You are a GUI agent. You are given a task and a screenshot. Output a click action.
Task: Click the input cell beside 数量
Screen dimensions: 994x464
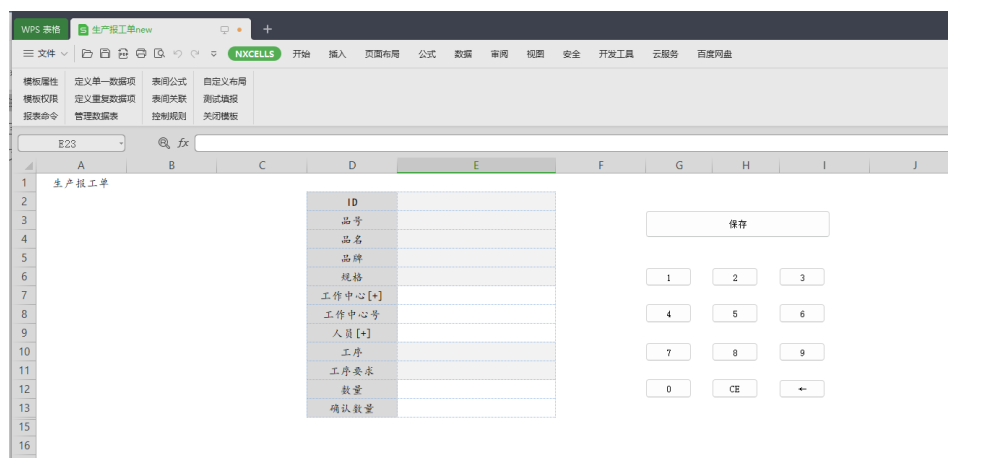476,389
